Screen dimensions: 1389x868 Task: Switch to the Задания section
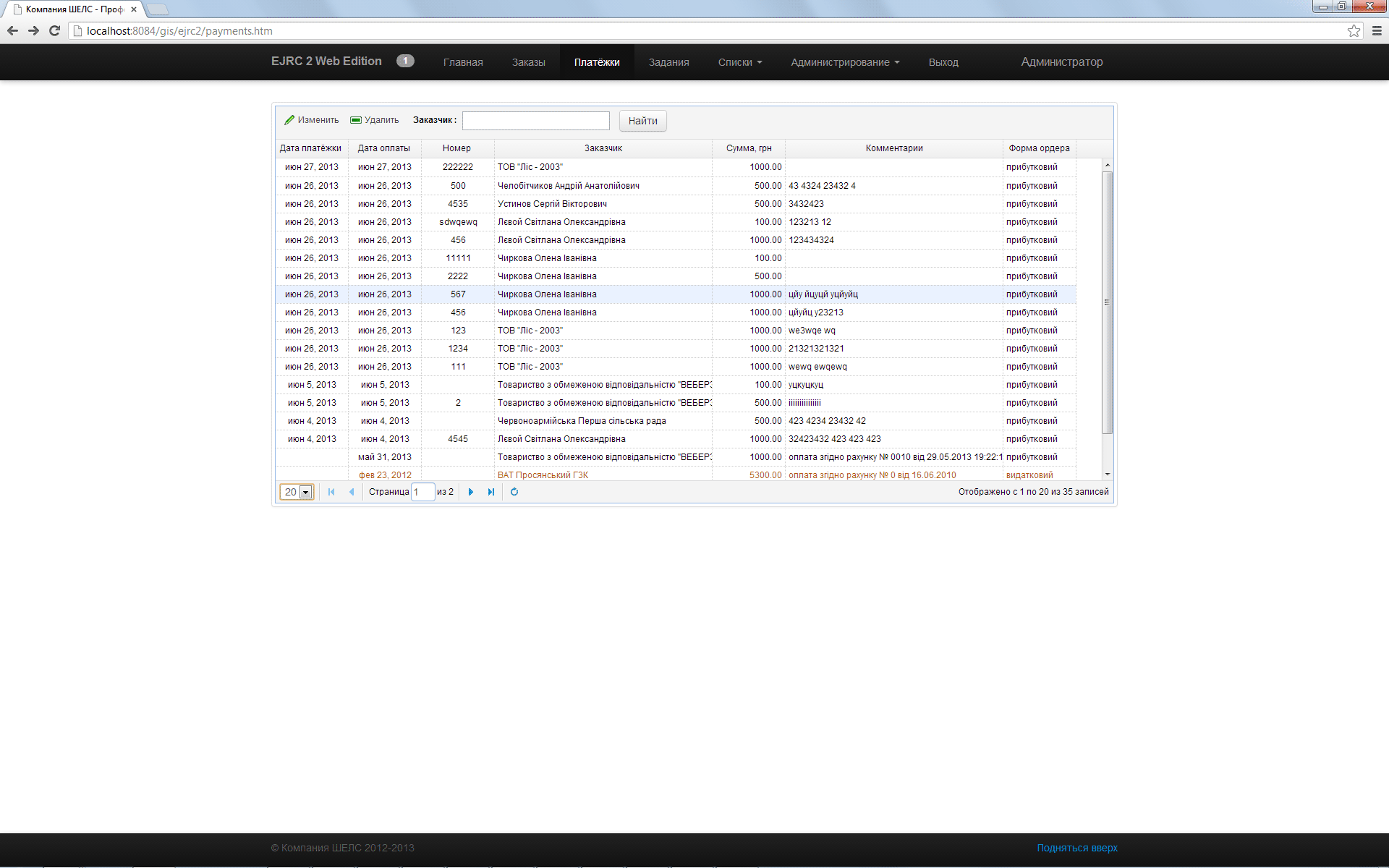[x=668, y=62]
